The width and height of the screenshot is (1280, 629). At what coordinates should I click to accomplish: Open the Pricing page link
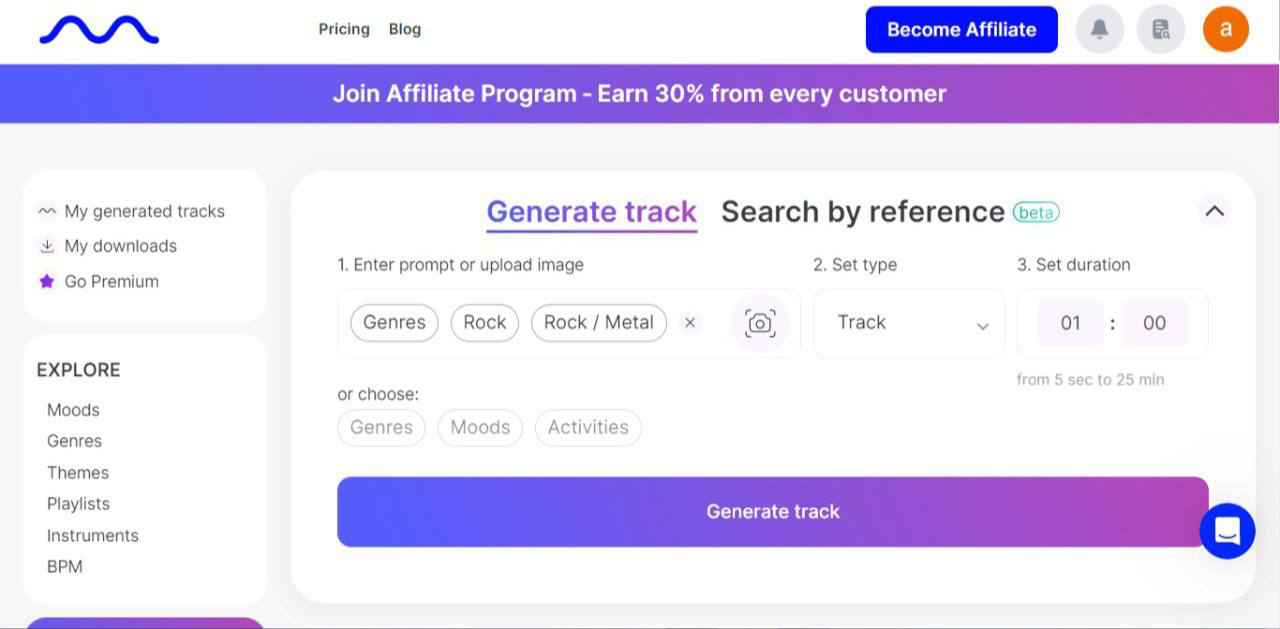[x=344, y=29]
